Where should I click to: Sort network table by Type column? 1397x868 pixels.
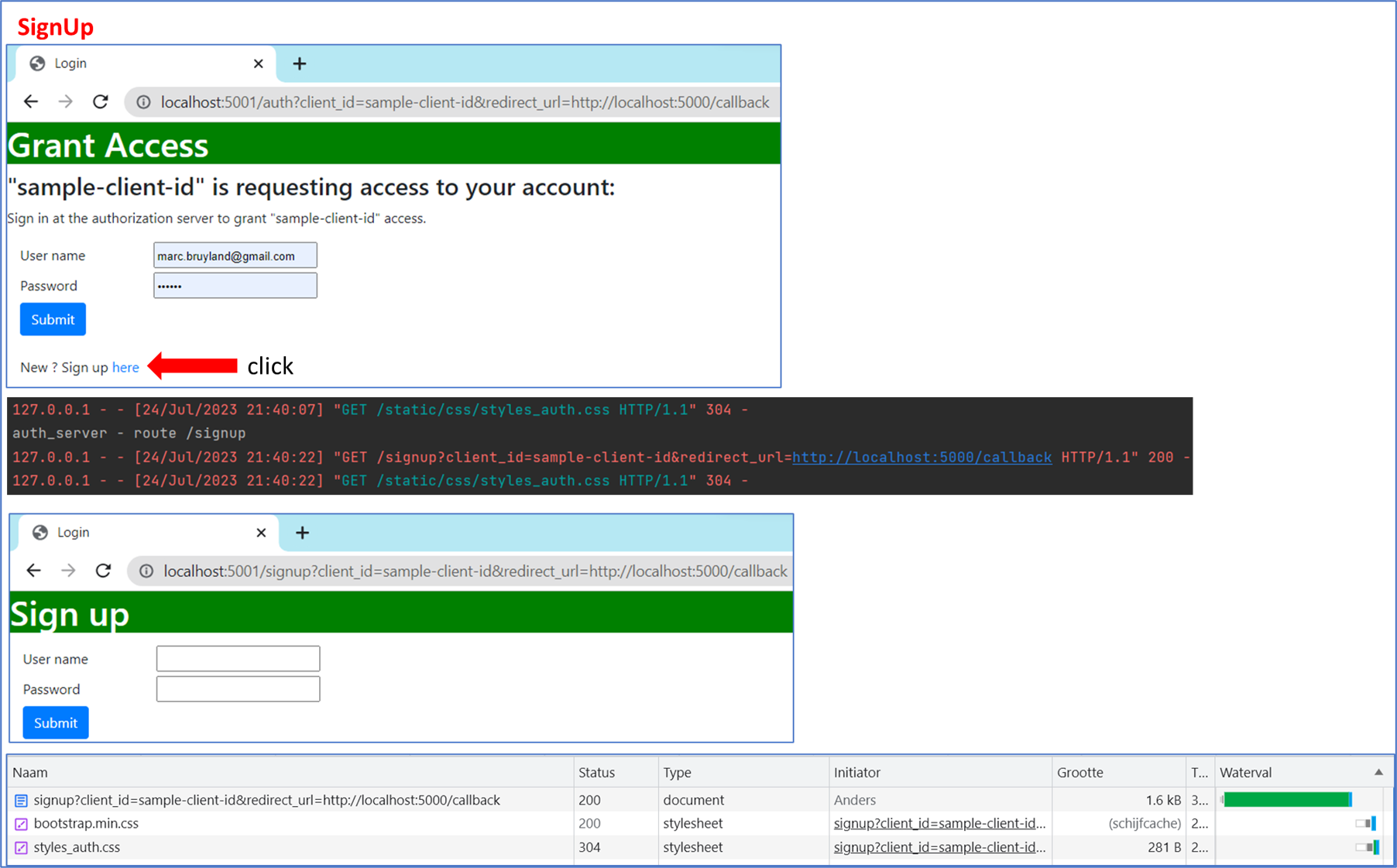[743, 773]
